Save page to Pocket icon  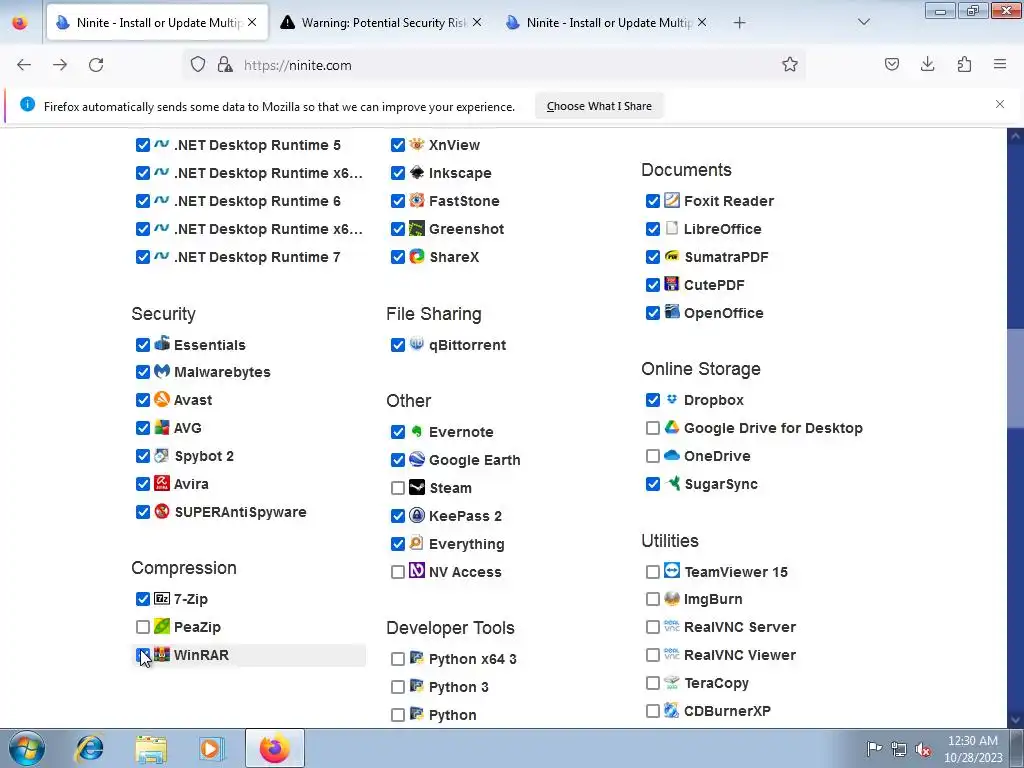(891, 64)
